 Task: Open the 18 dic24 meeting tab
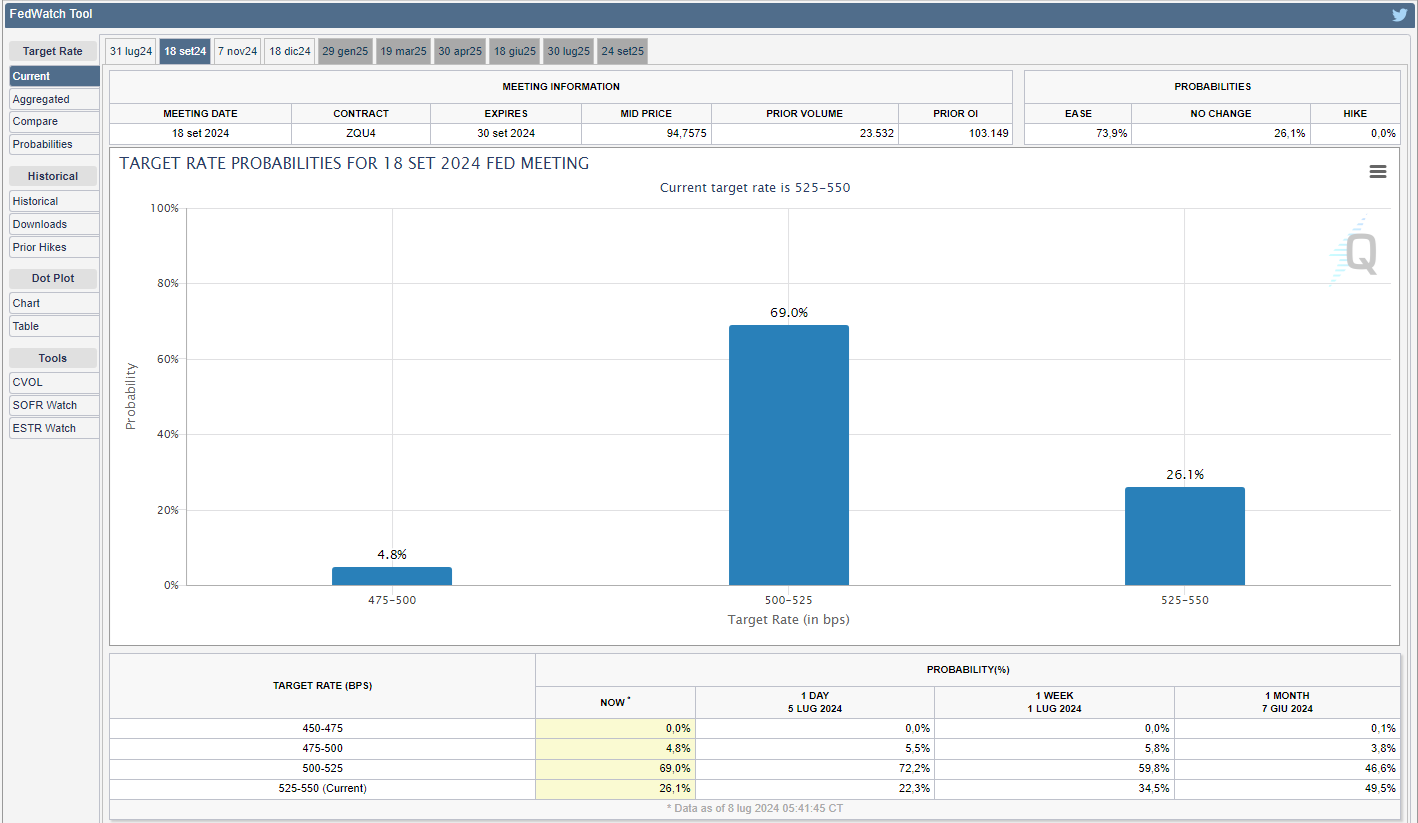pos(290,51)
